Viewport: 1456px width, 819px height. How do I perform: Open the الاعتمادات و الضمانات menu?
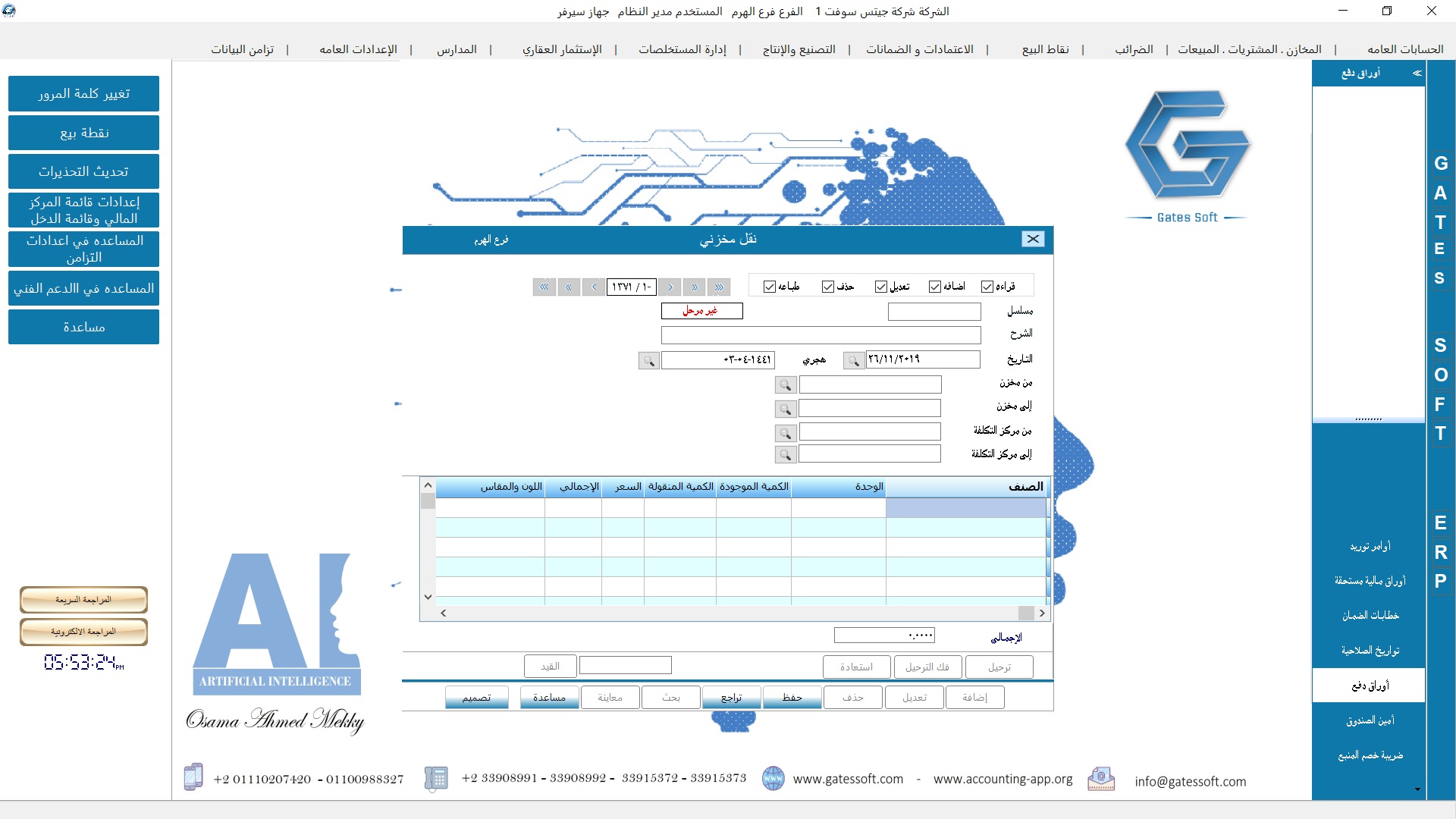[x=920, y=49]
